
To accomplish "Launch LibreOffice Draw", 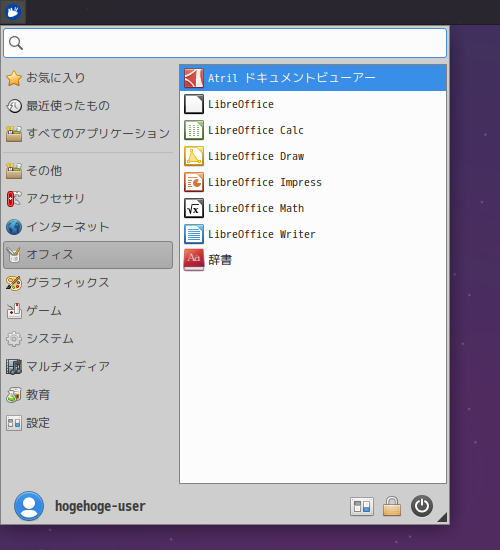I will point(313,156).
